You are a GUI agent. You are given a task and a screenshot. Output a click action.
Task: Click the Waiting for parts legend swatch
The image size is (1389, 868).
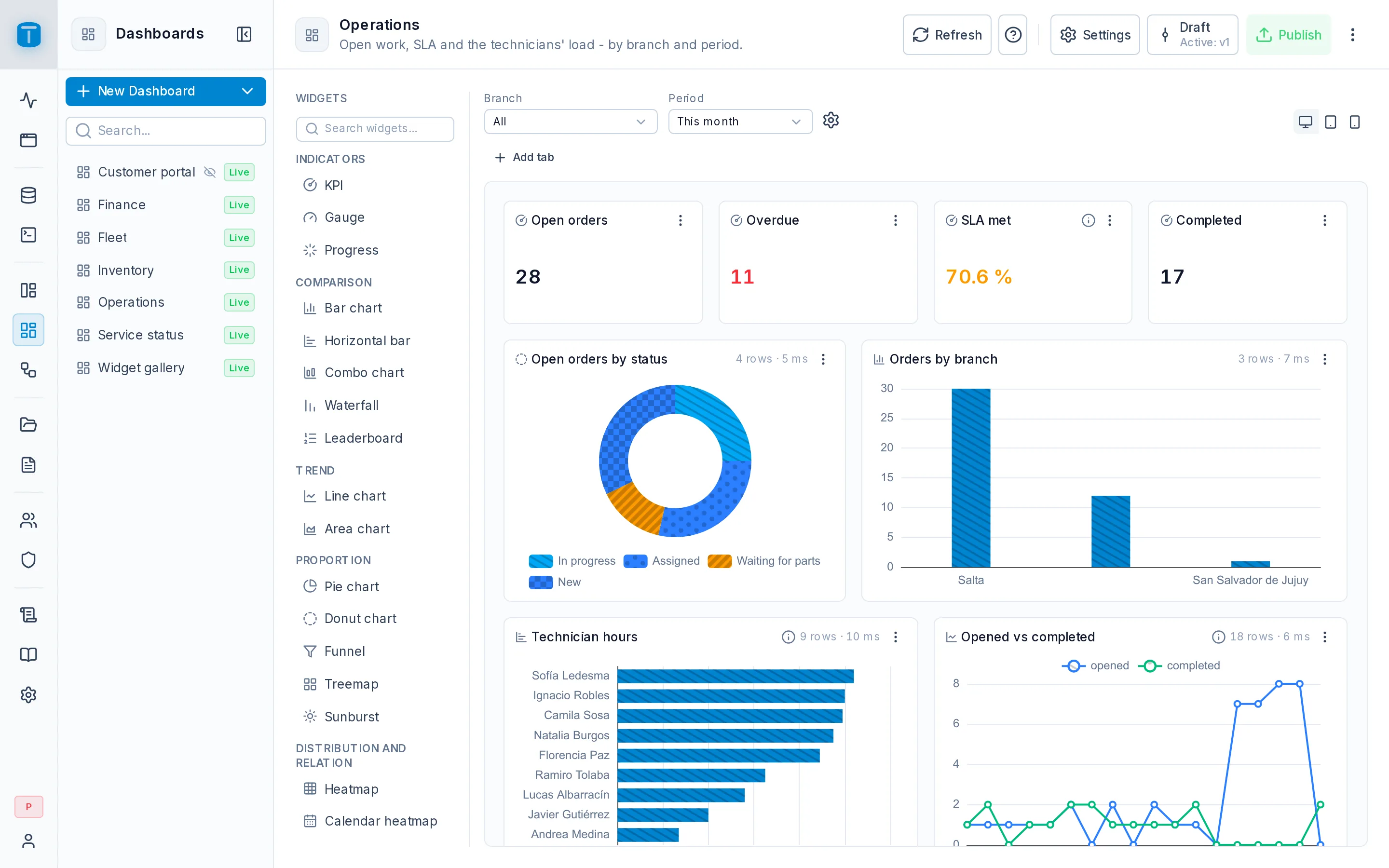pos(719,561)
